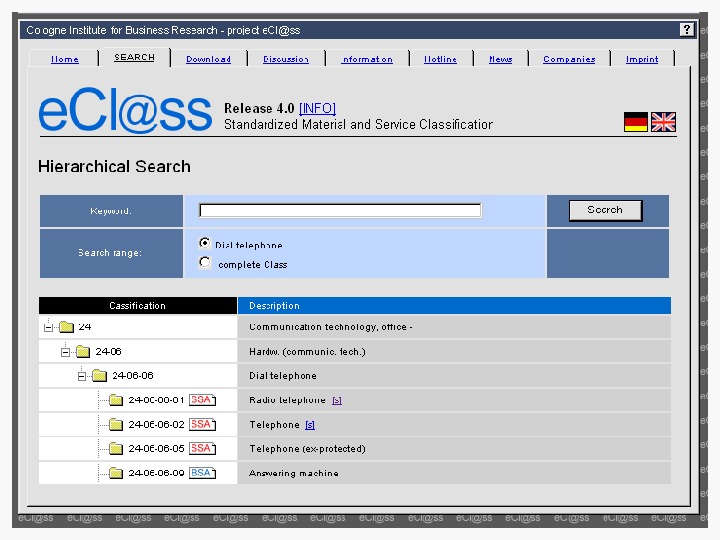Click the folder icon for 24-06-06
Image resolution: width=720 pixels, height=540 pixels.
pyautogui.click(x=100, y=376)
